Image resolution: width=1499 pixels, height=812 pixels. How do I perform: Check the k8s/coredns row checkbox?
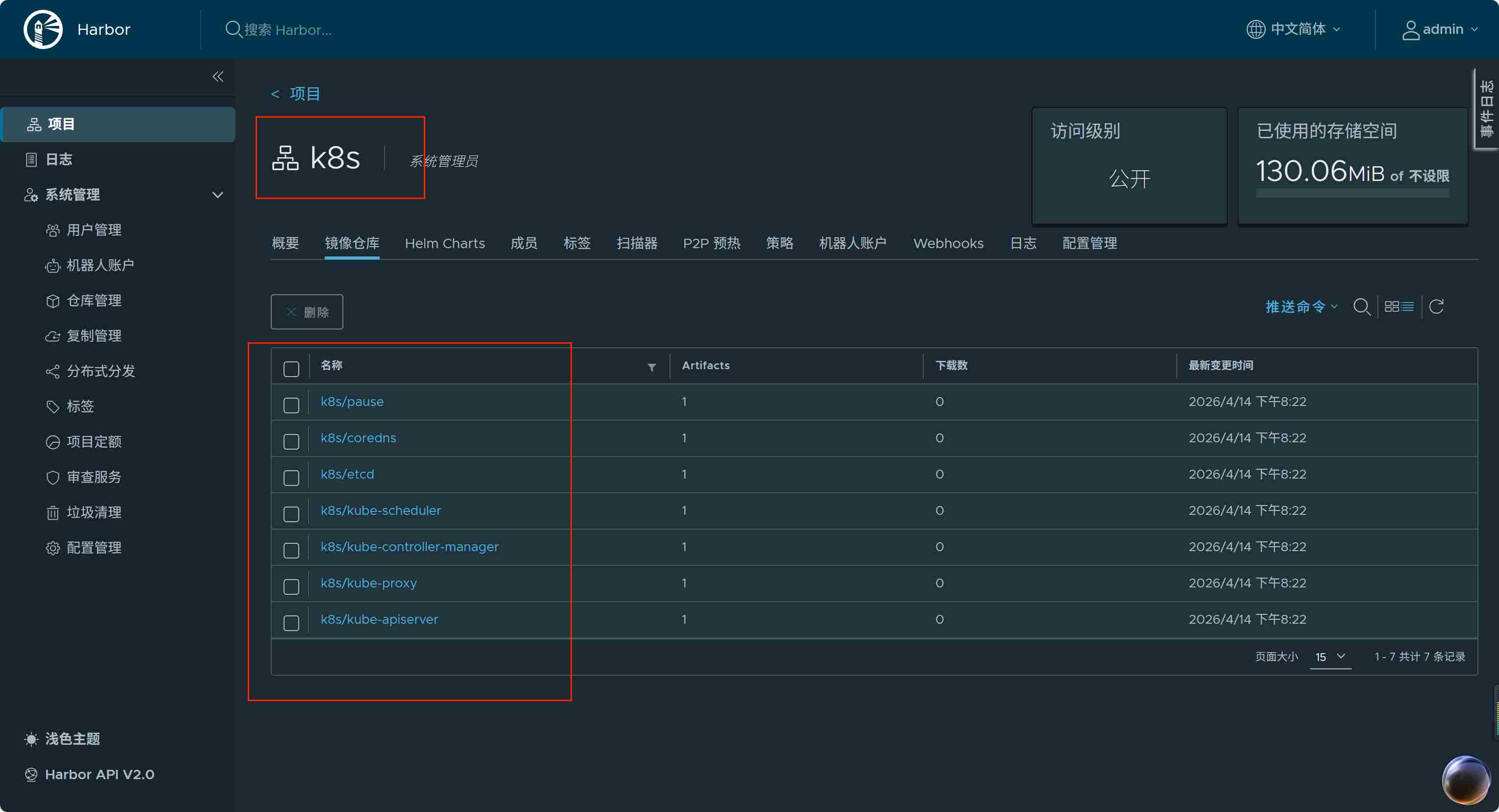pyautogui.click(x=291, y=441)
